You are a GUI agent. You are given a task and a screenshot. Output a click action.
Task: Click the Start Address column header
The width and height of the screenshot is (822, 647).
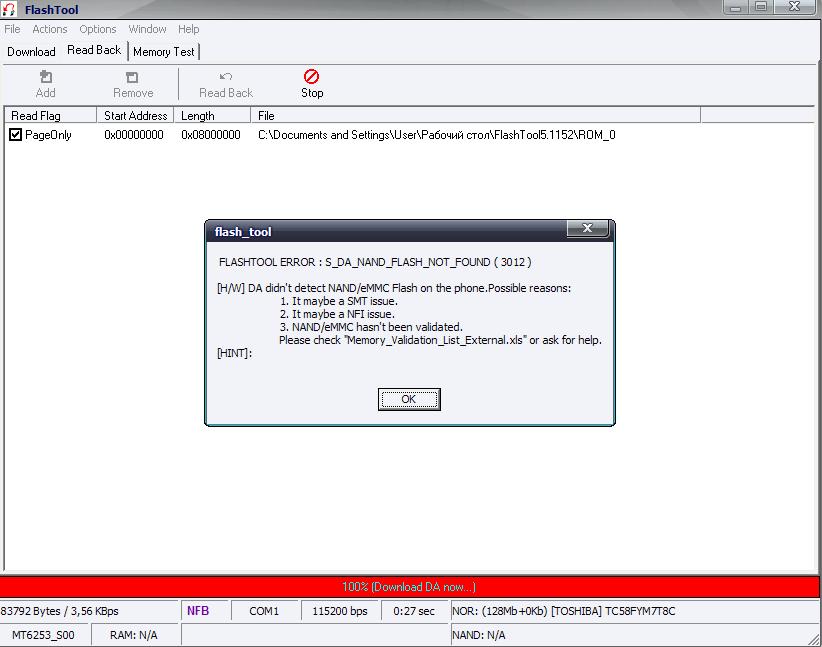tap(136, 116)
